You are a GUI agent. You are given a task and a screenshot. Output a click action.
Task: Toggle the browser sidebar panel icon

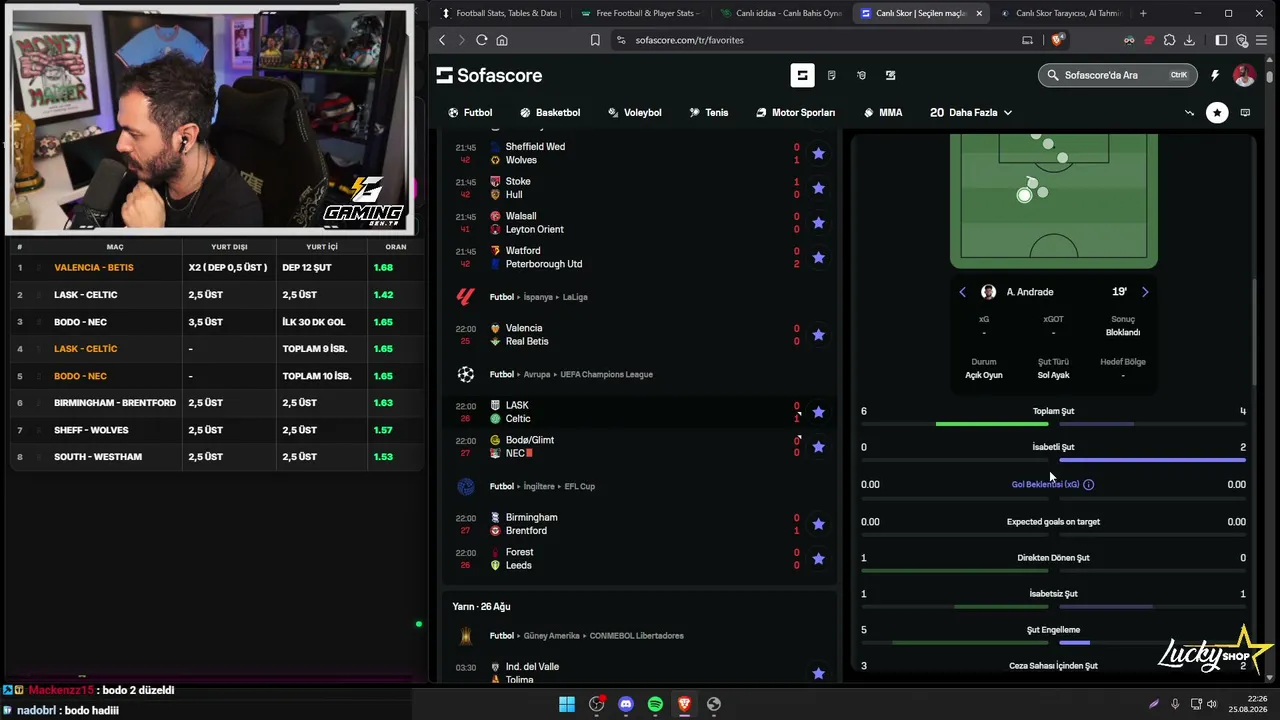(1221, 40)
